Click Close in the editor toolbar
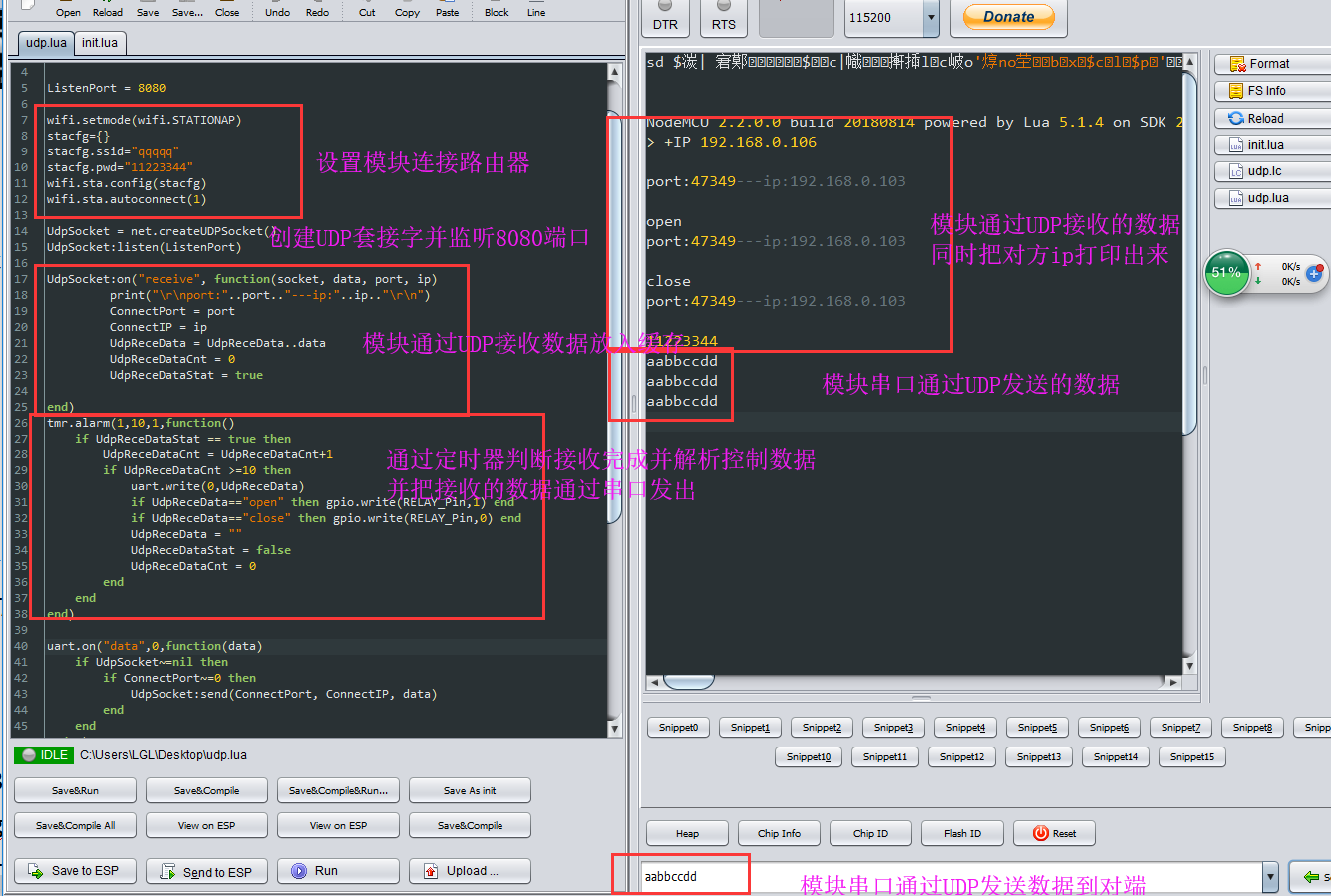 (227, 12)
